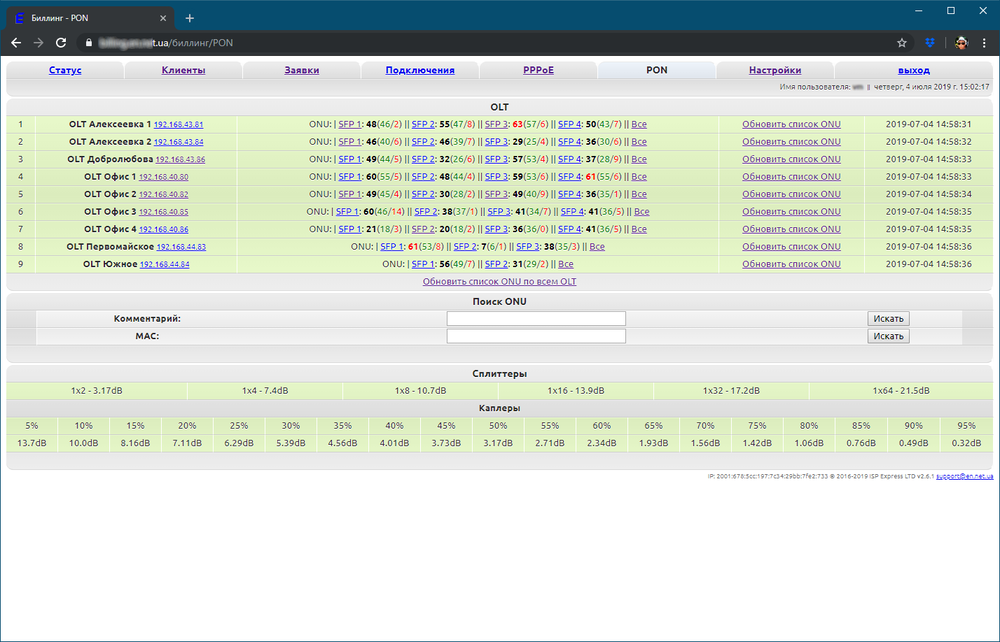Switch to the Клиенты tab
The height and width of the screenshot is (642, 1000).
click(183, 70)
